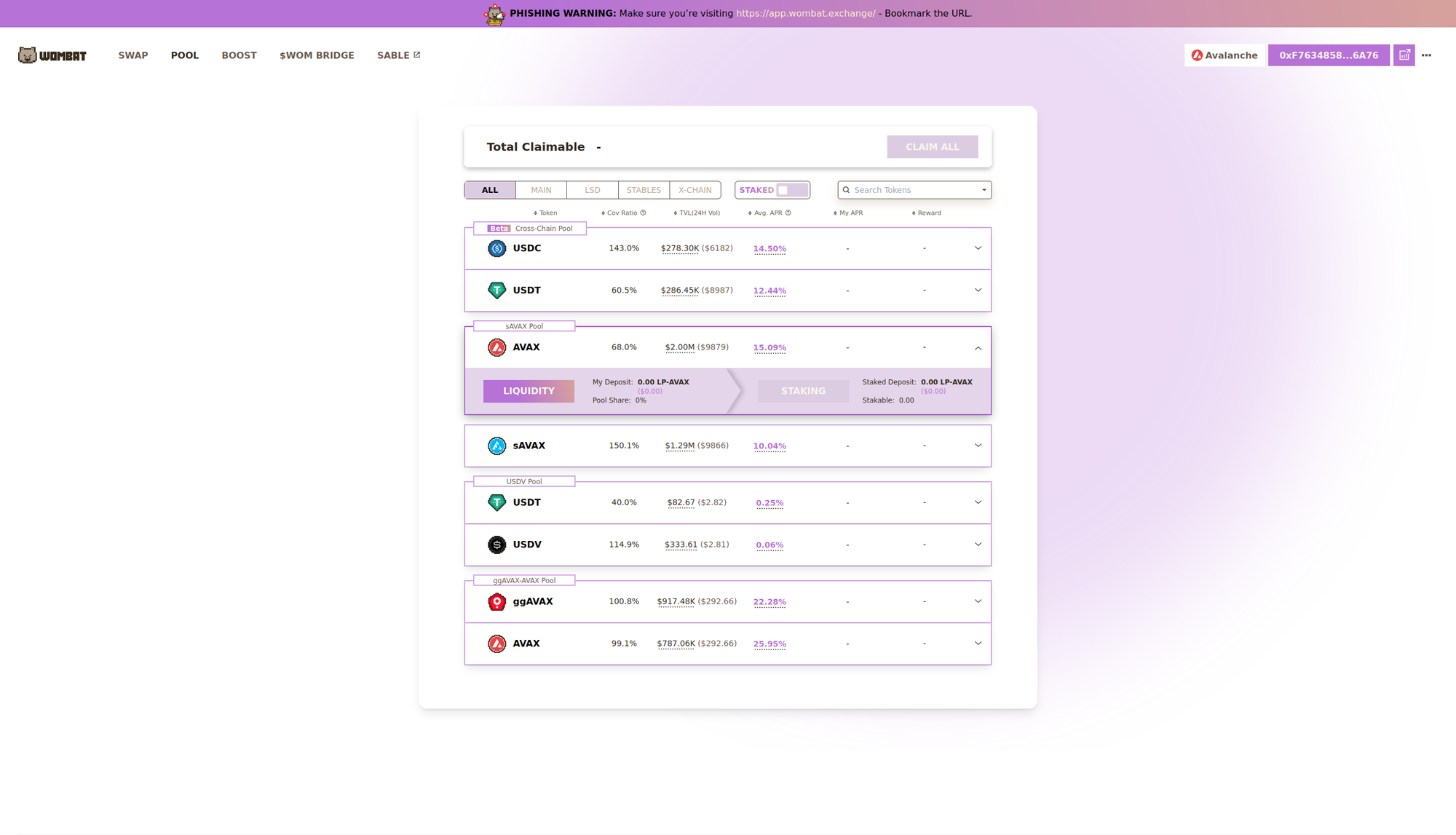This screenshot has width=1456, height=835.
Task: Click the Cov Ratio info icon
Action: click(643, 213)
